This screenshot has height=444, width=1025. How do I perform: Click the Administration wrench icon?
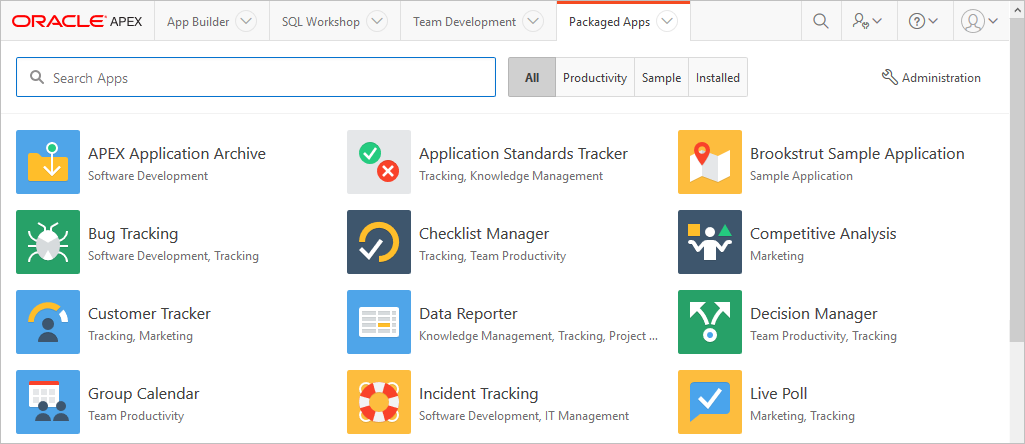[x=890, y=78]
